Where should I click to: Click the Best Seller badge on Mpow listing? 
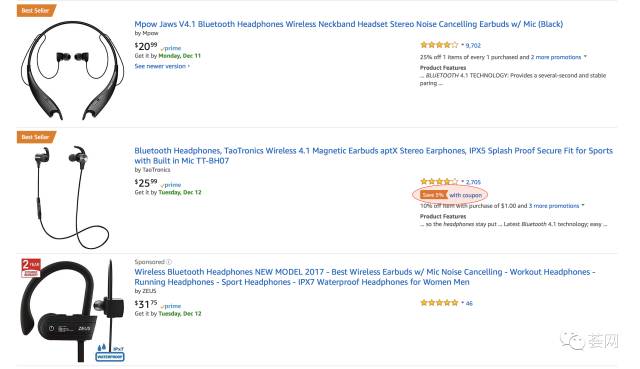[x=36, y=10]
